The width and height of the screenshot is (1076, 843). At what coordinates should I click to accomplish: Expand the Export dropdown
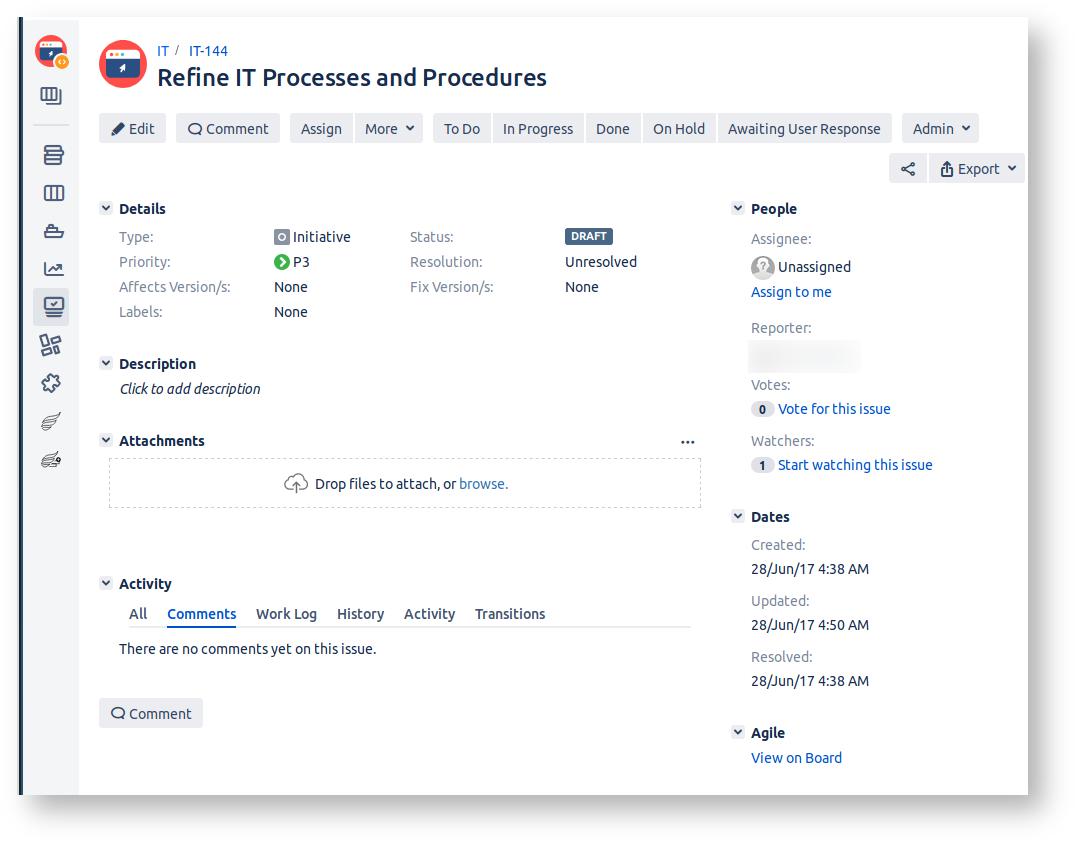click(977, 169)
